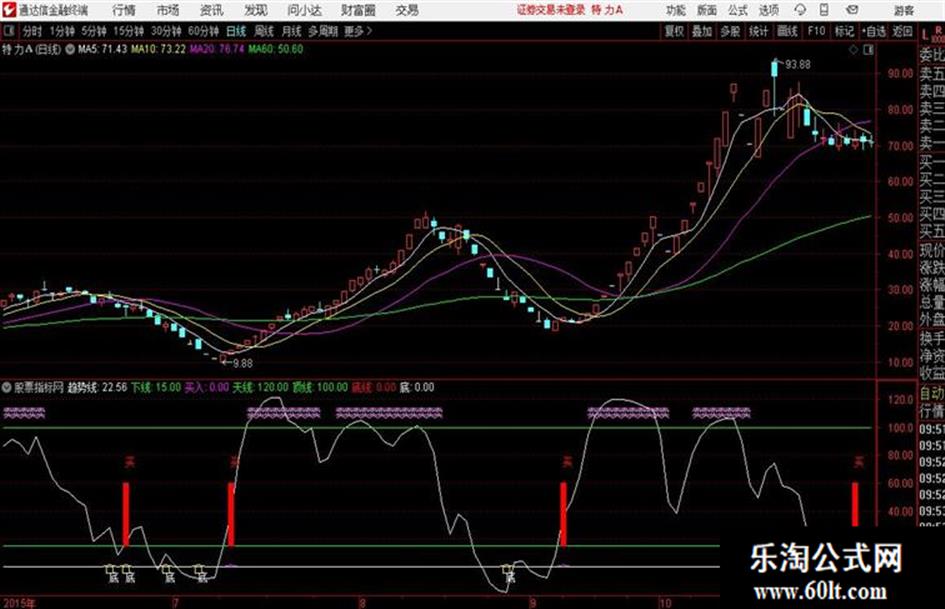Click the 返回 back button
Image resolution: width=945 pixels, height=609 pixels.
[902, 31]
